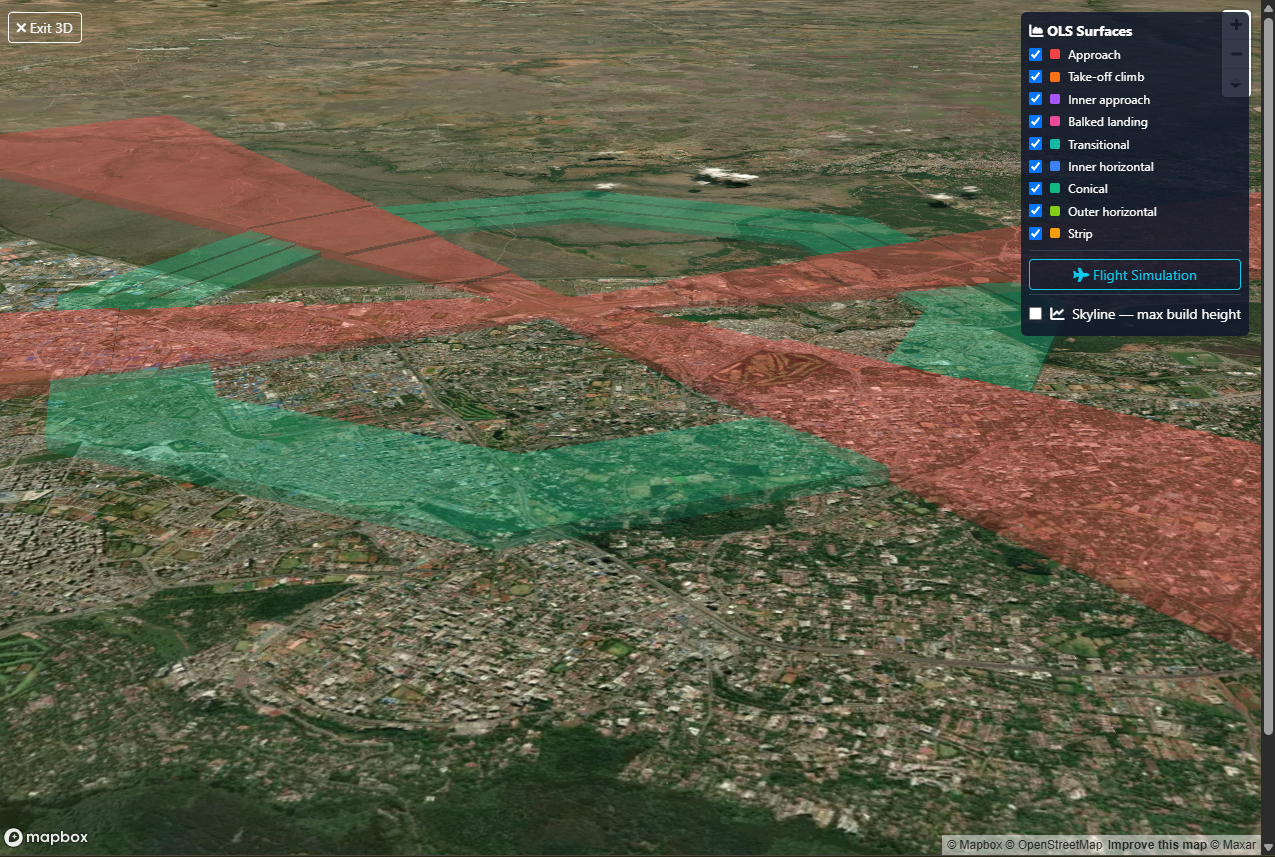Uncheck the Approach surface checkbox
Screen dimensions: 1275x857
pos(1036,55)
